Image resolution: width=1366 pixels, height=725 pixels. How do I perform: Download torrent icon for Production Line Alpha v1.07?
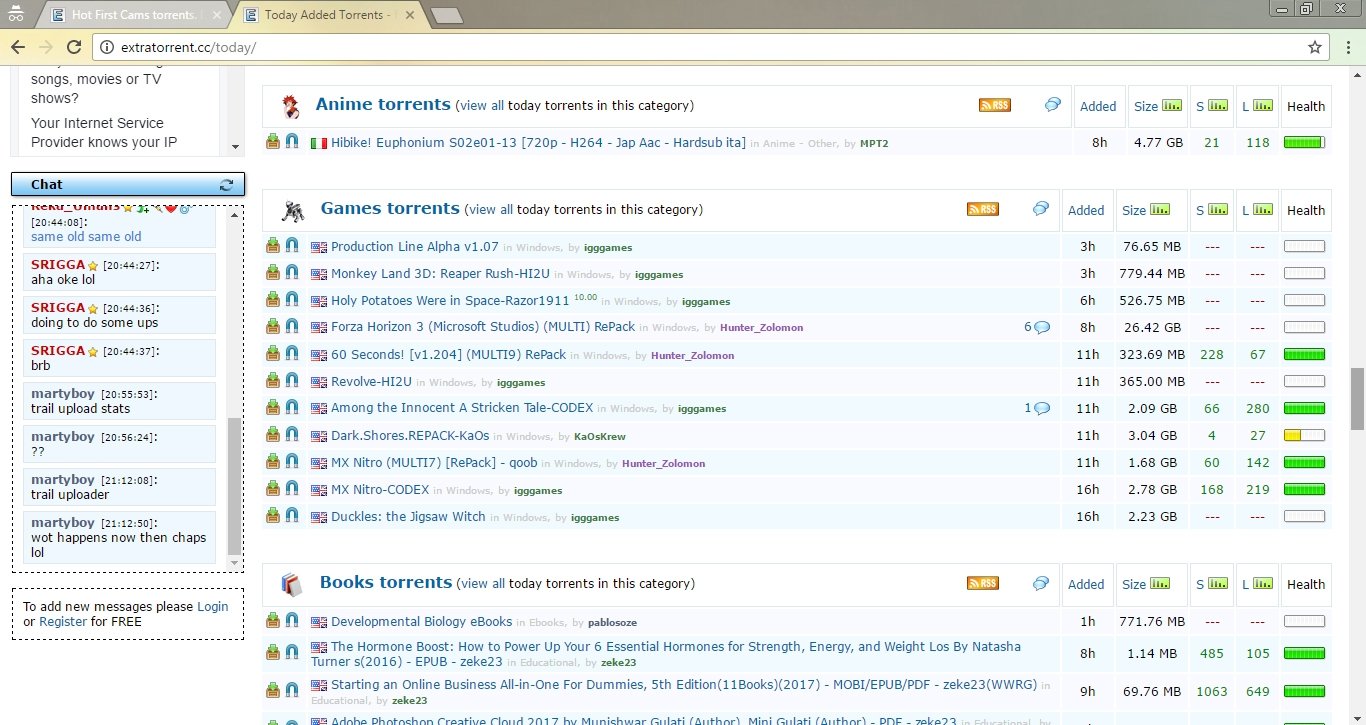273,245
